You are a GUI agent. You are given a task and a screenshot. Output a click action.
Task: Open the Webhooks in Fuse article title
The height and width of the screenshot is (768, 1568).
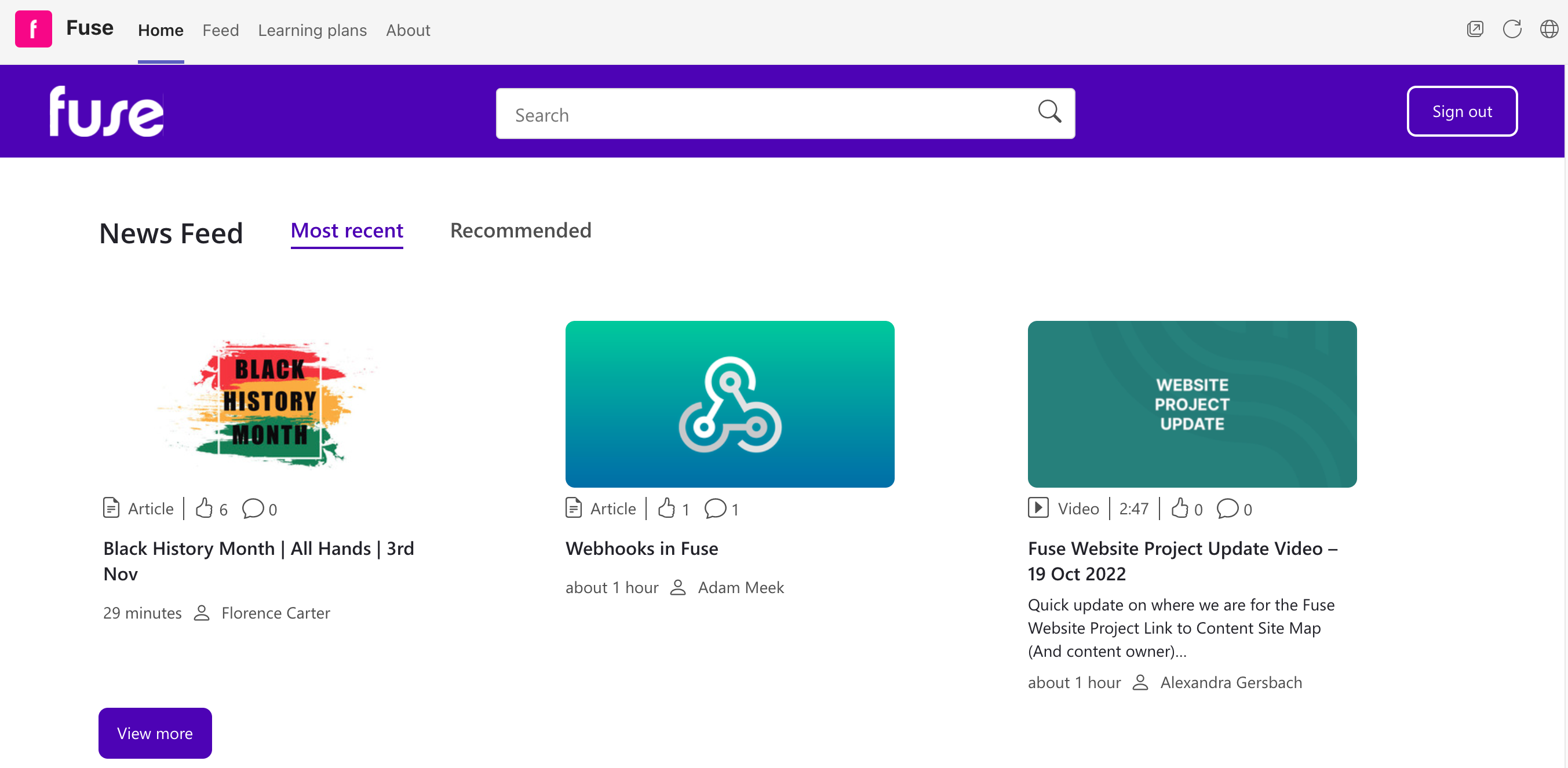click(641, 548)
